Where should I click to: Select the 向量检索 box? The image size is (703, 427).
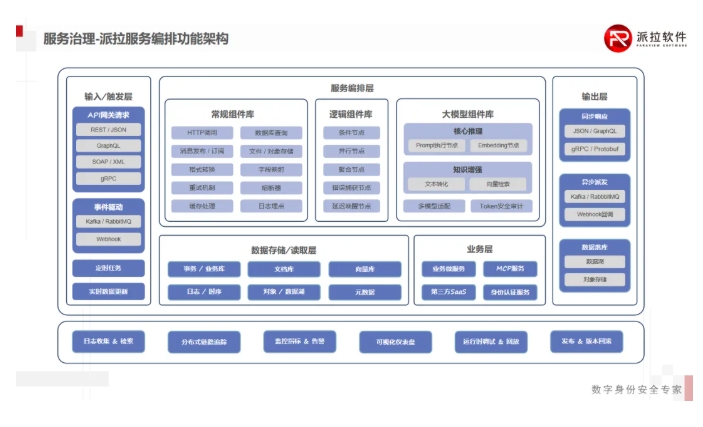[x=498, y=184]
